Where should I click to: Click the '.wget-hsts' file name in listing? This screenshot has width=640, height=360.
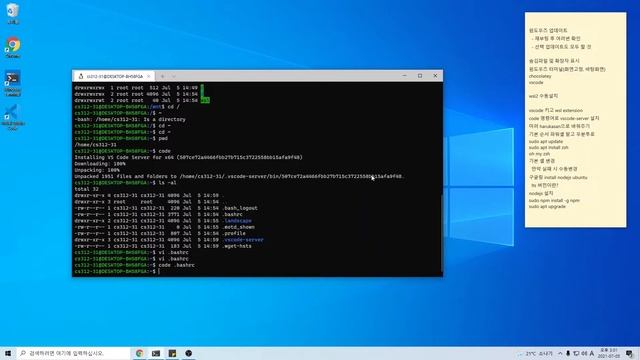point(237,246)
